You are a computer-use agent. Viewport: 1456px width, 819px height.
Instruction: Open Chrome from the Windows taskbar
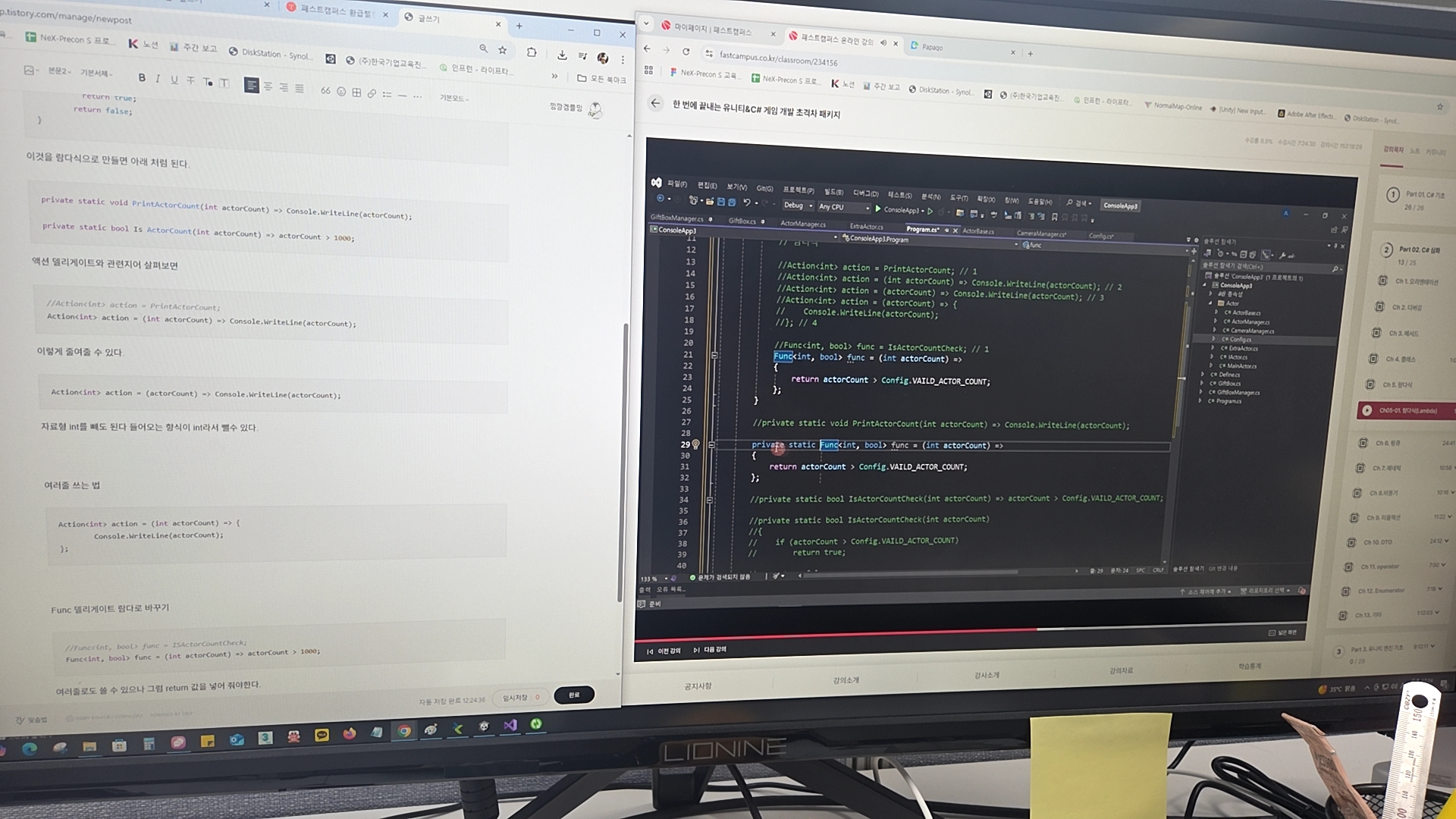click(404, 731)
